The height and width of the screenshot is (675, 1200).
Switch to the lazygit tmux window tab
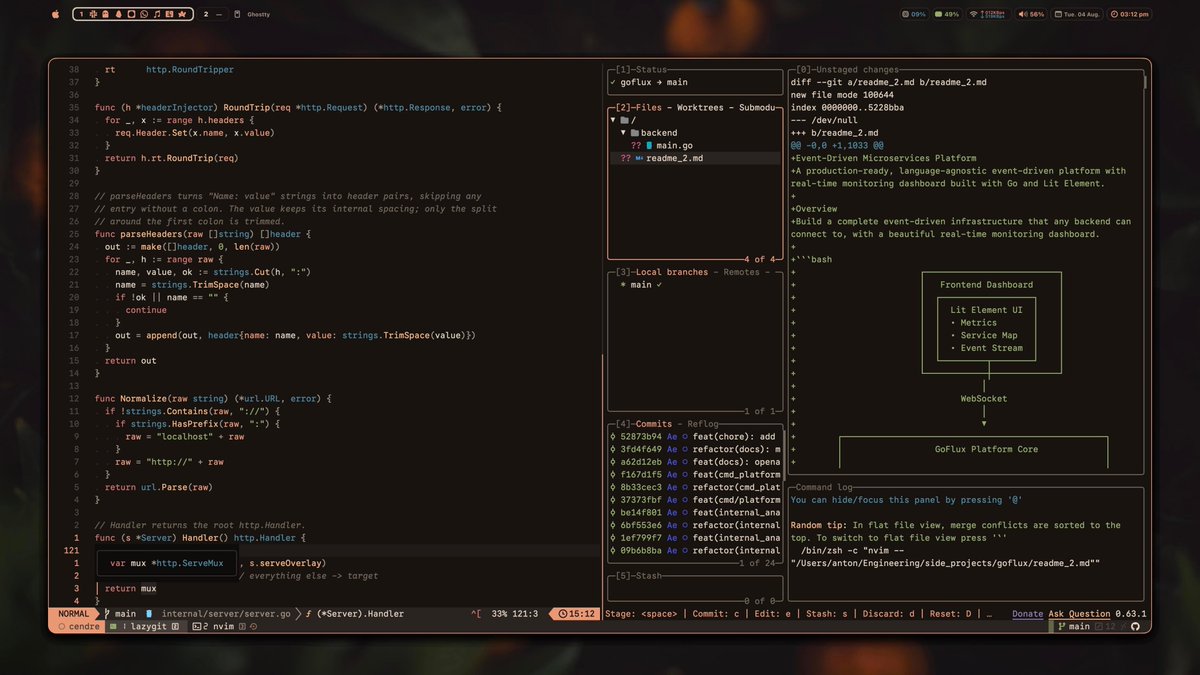[x=144, y=627]
